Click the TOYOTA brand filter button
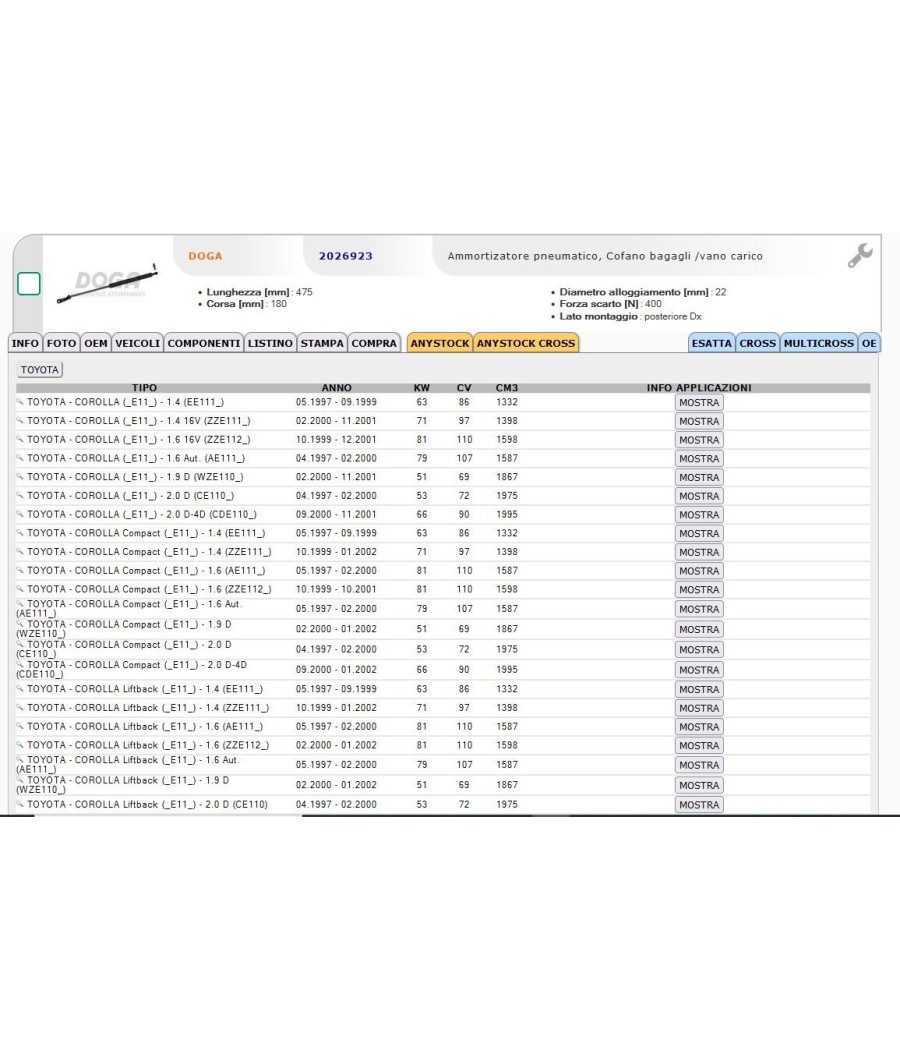The image size is (900, 1050). click(40, 370)
